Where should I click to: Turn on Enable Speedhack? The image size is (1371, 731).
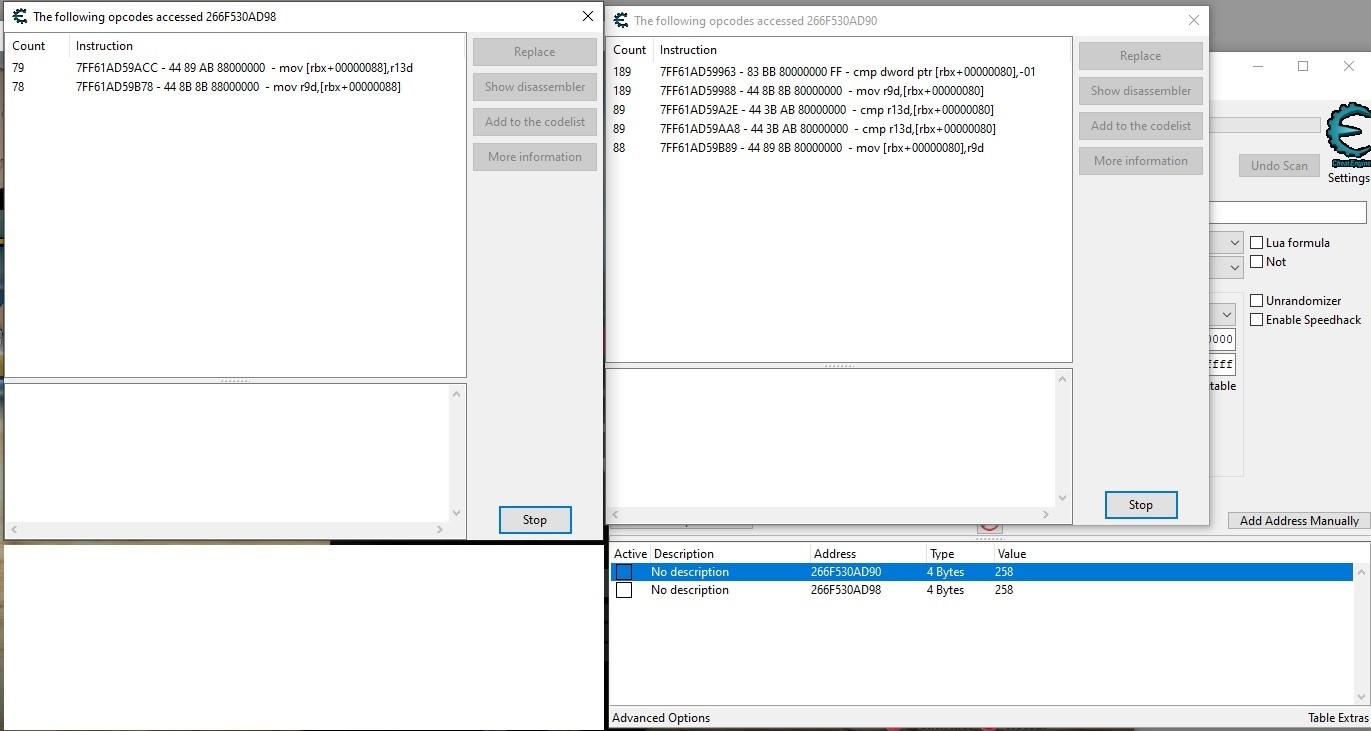(1257, 320)
